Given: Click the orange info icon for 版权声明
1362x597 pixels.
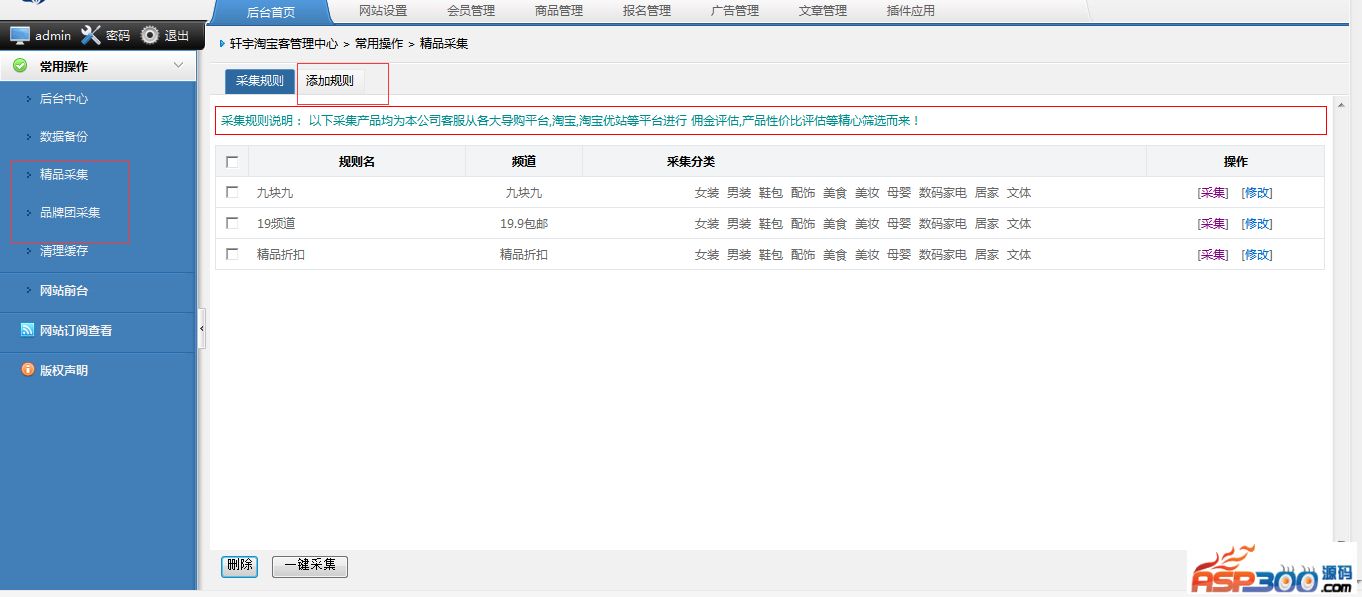Looking at the screenshot, I should [27, 370].
